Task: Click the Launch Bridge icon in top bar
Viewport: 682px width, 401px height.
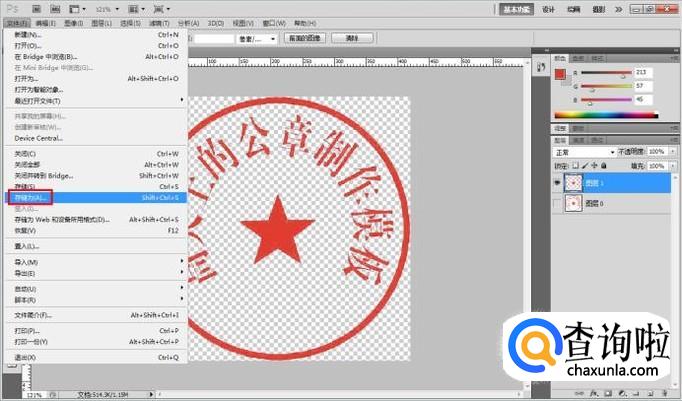Action: (x=34, y=7)
